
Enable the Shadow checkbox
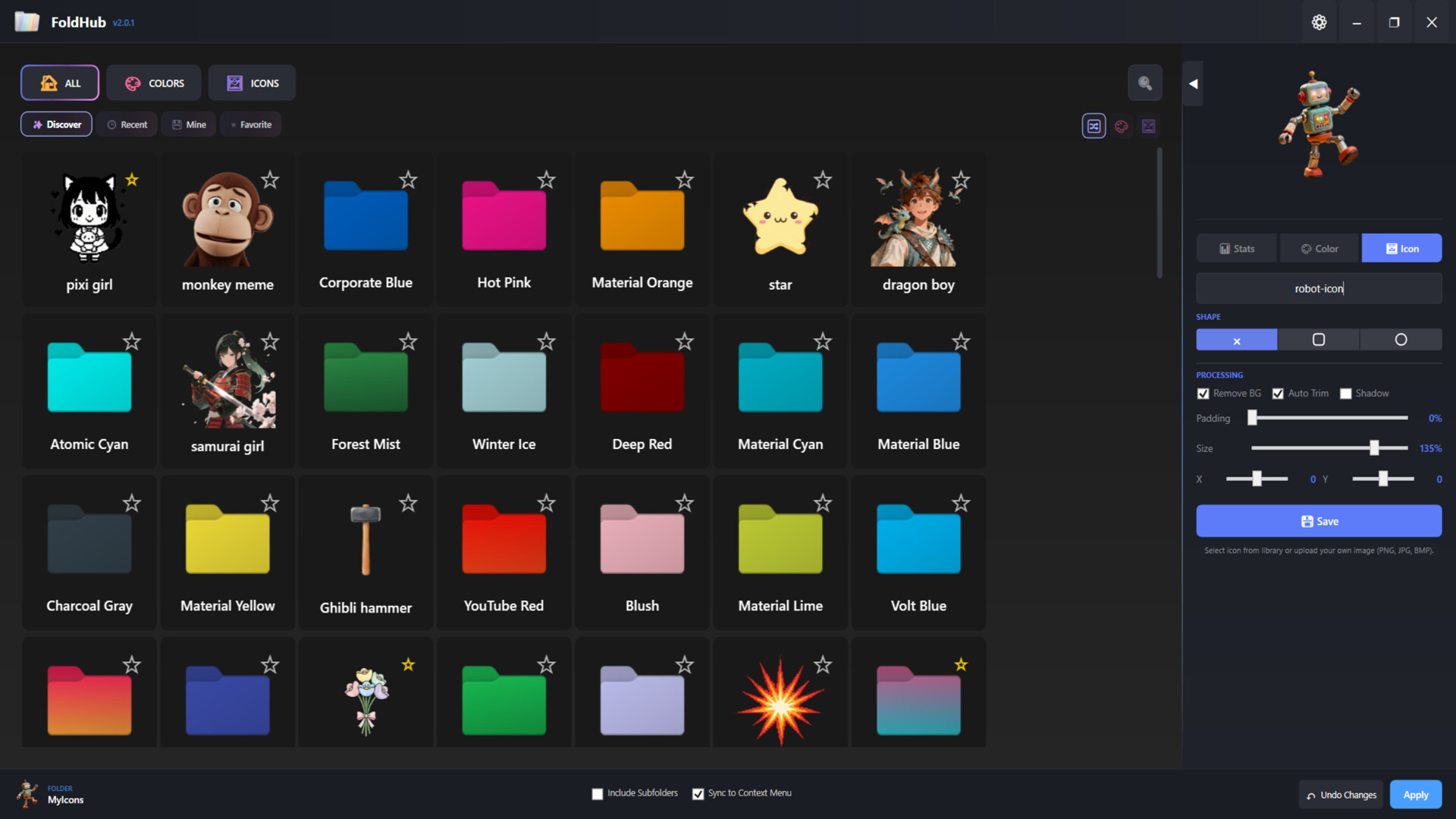1346,393
